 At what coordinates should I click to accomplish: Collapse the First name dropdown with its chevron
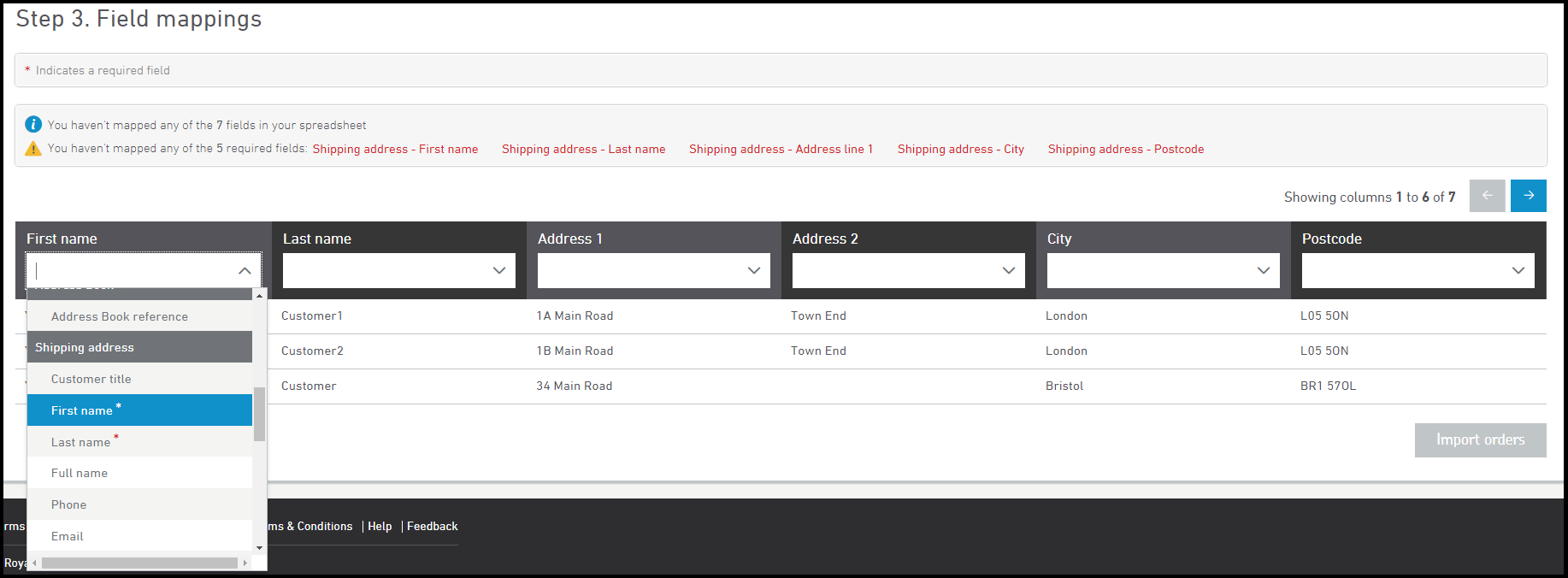pos(245,271)
